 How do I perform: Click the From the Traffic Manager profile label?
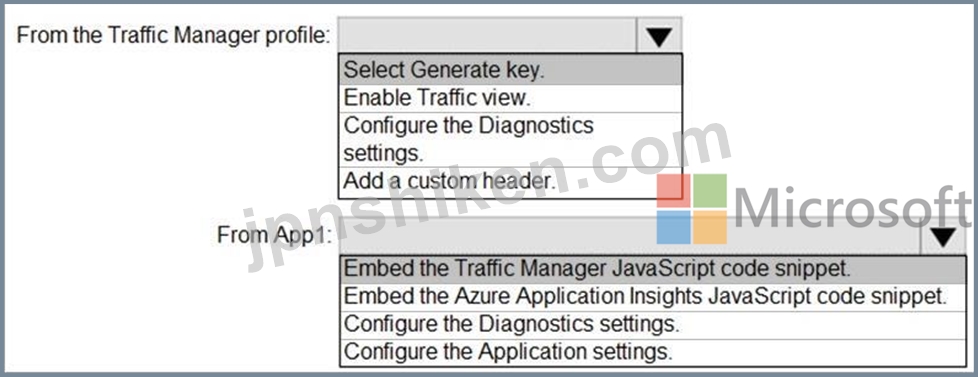click(x=174, y=36)
